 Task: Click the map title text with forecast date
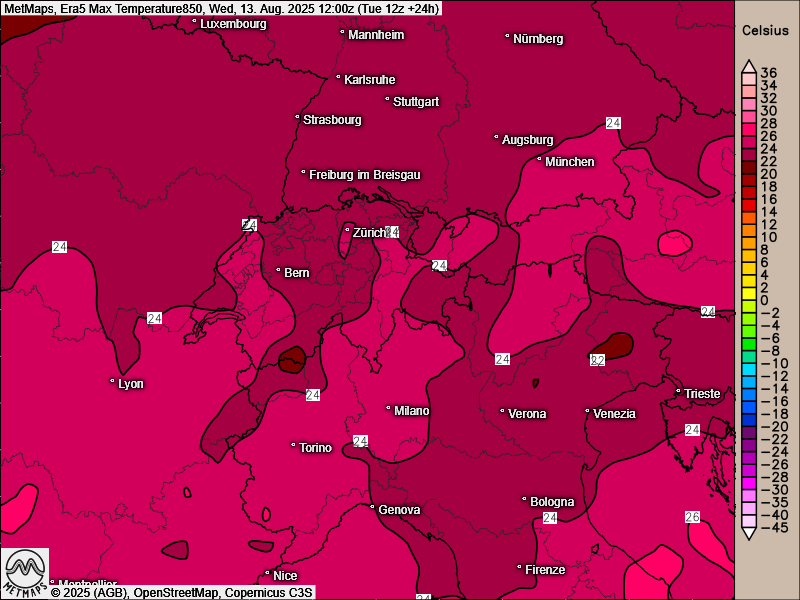tap(220, 8)
